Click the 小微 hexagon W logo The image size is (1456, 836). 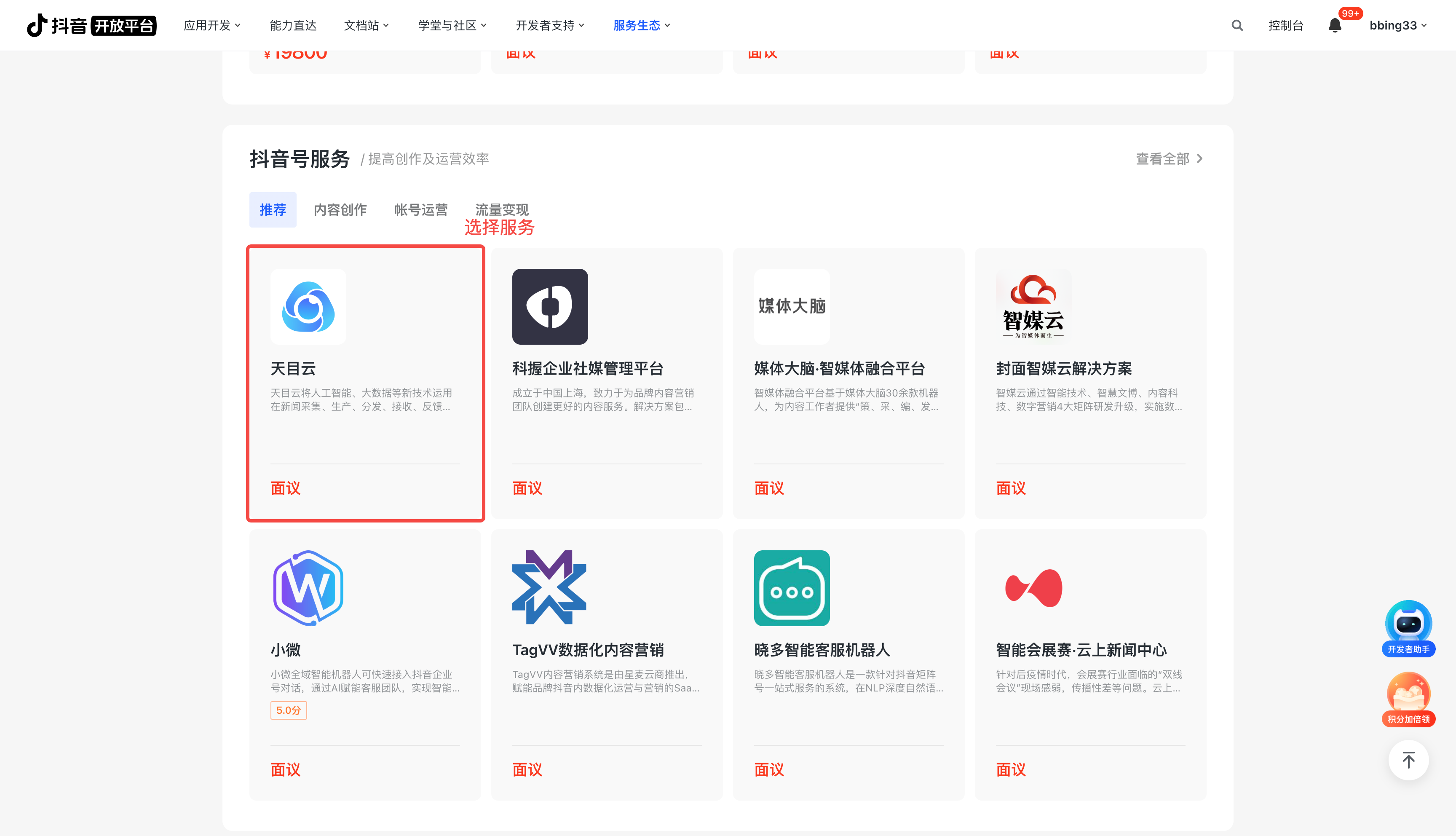[x=308, y=588]
